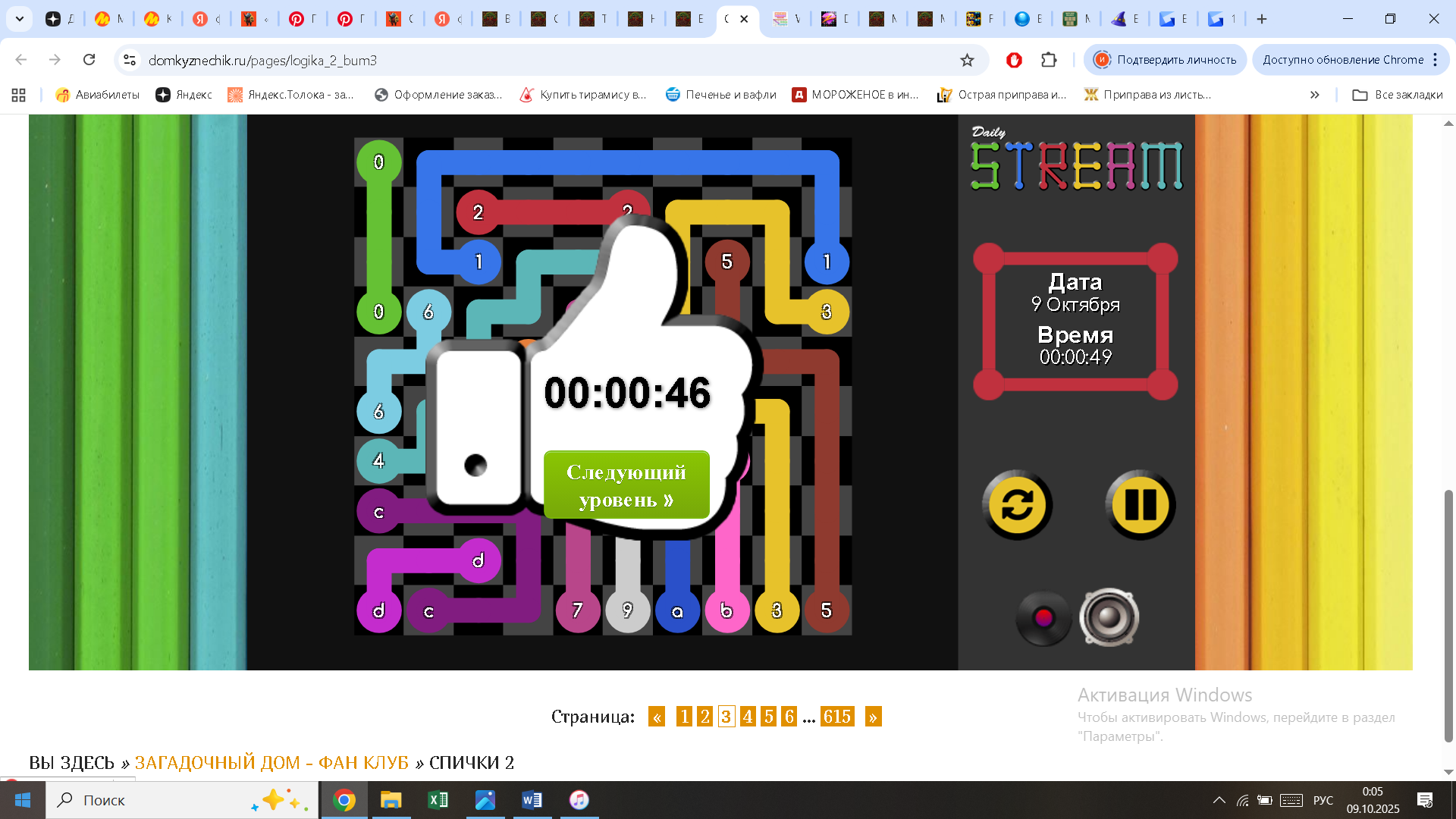This screenshot has height=819, width=1456.
Task: Click Подтвердить личность profile button
Action: pos(1166,60)
